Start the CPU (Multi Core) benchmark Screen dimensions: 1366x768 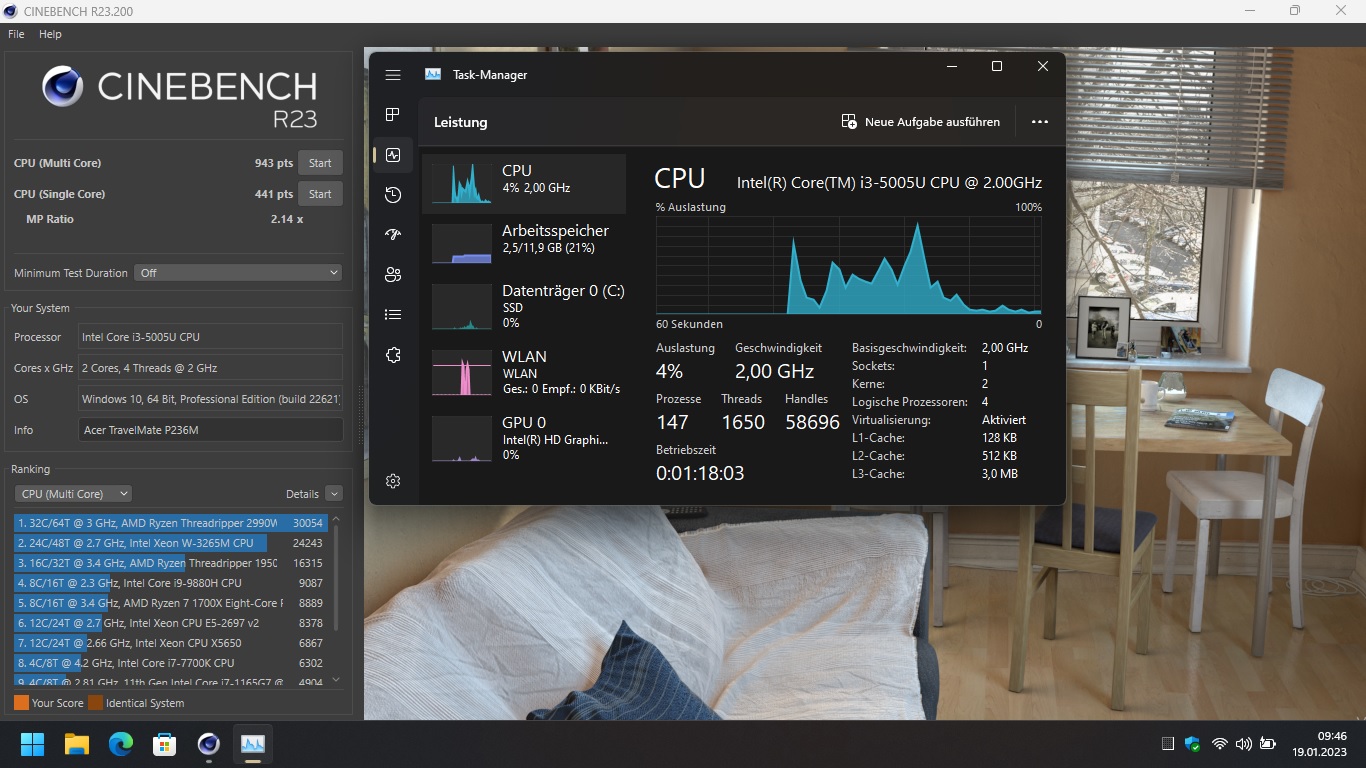tap(320, 163)
